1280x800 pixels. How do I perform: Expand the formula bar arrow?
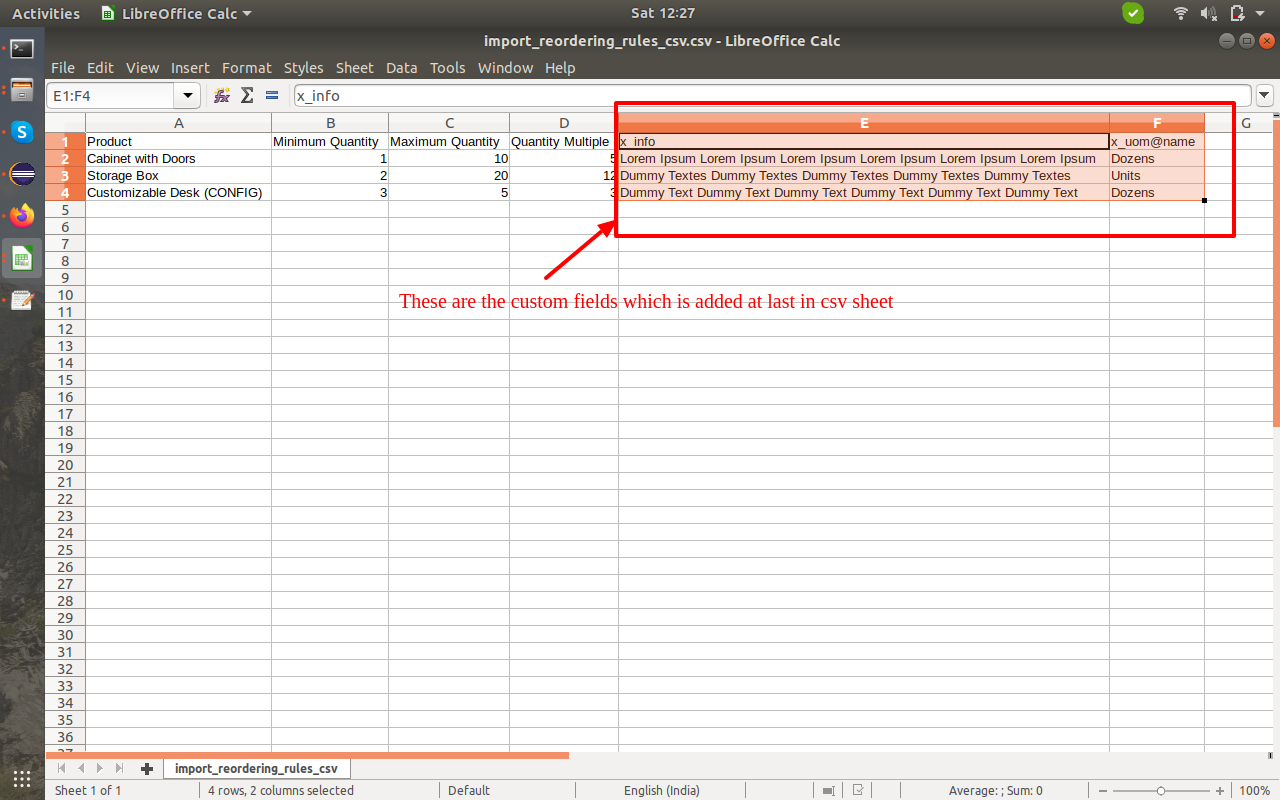[x=1264, y=96]
